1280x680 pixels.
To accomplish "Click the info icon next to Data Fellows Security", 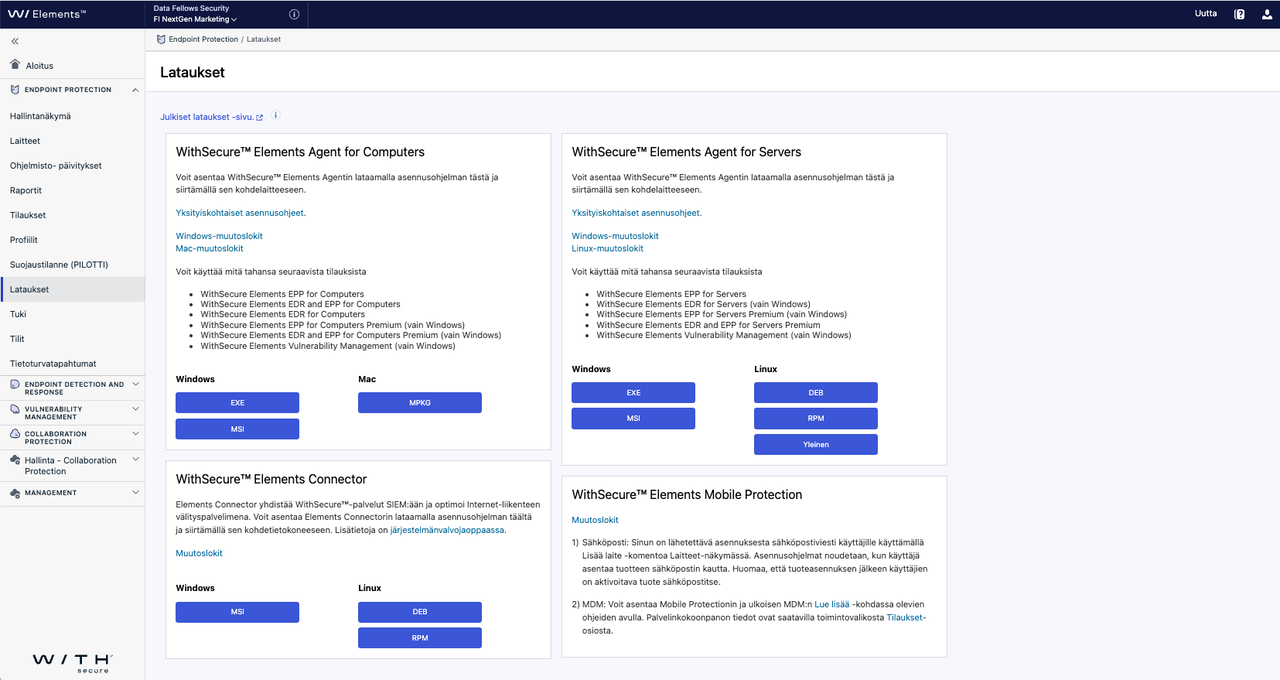I will click(x=294, y=13).
